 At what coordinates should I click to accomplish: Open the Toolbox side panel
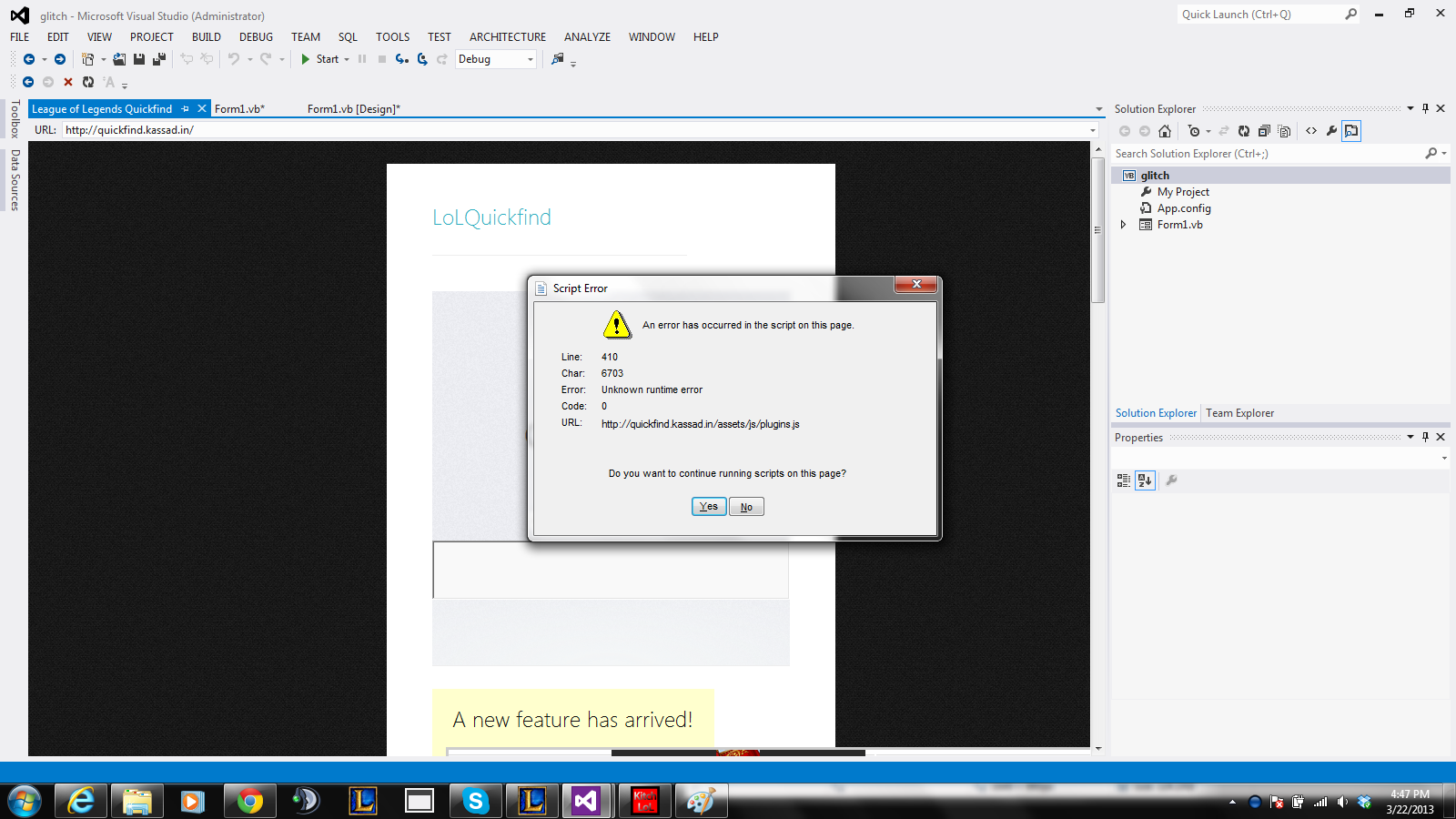coord(15,118)
